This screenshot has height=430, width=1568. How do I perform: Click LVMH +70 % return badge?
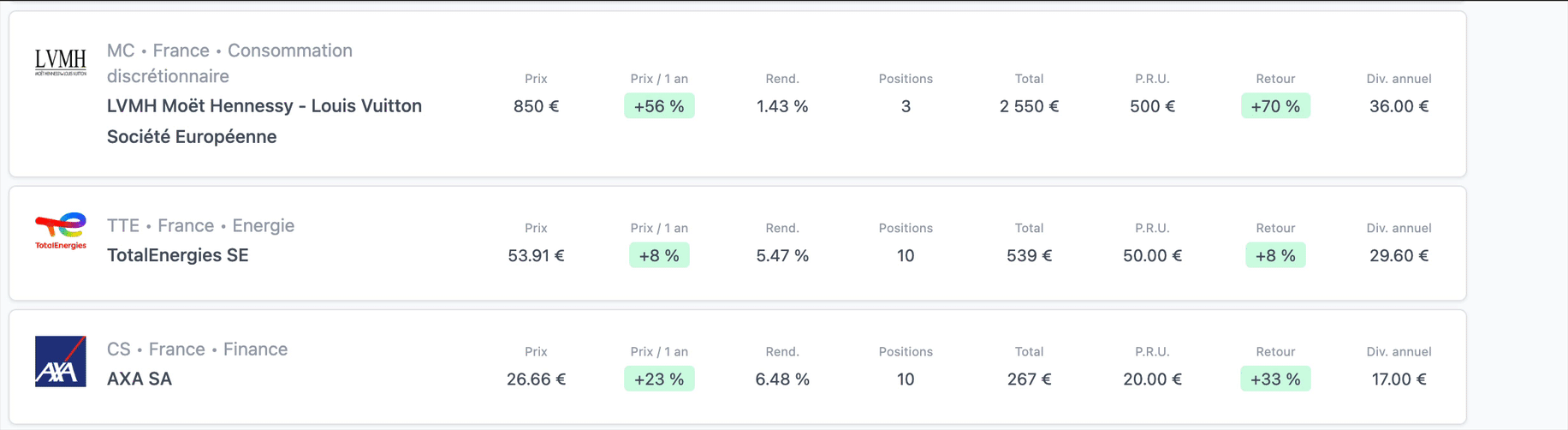click(1275, 106)
